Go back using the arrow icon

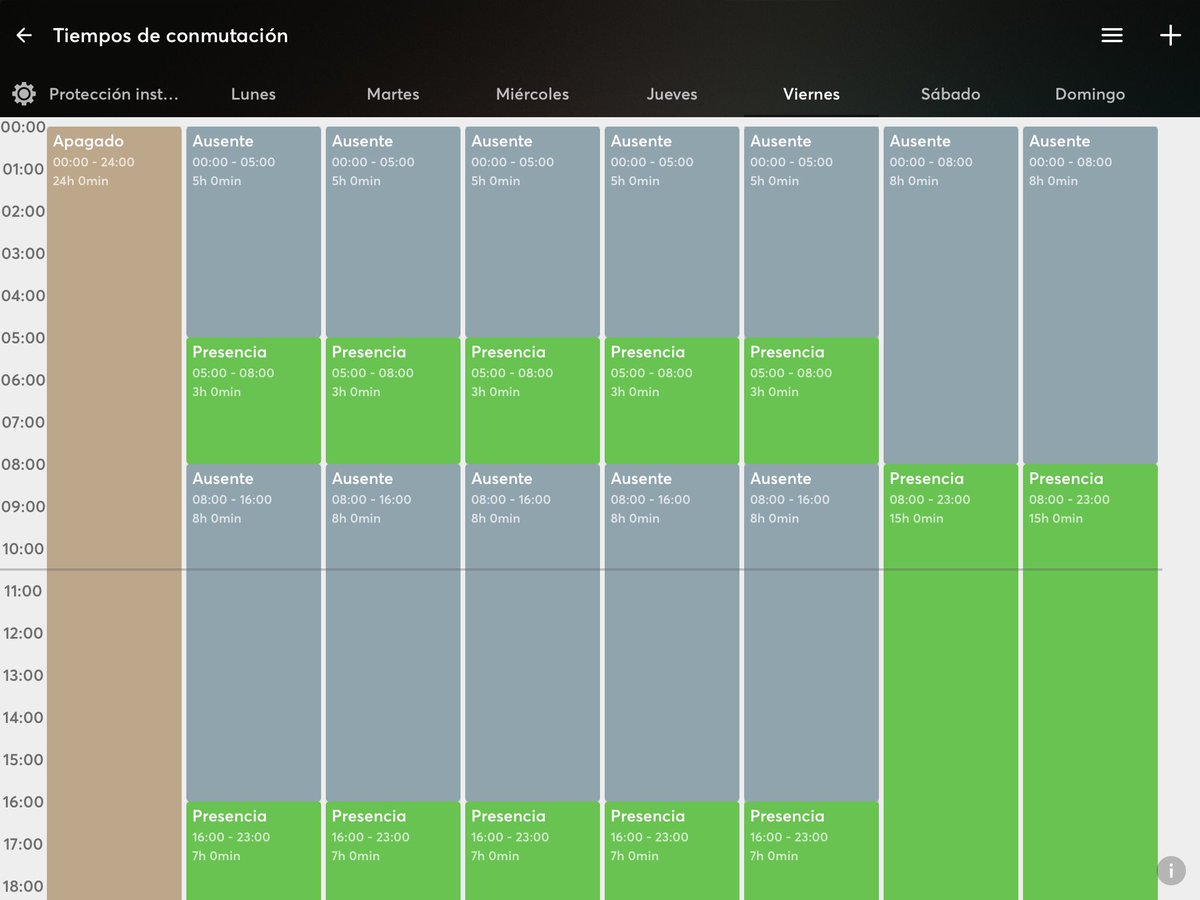click(24, 36)
